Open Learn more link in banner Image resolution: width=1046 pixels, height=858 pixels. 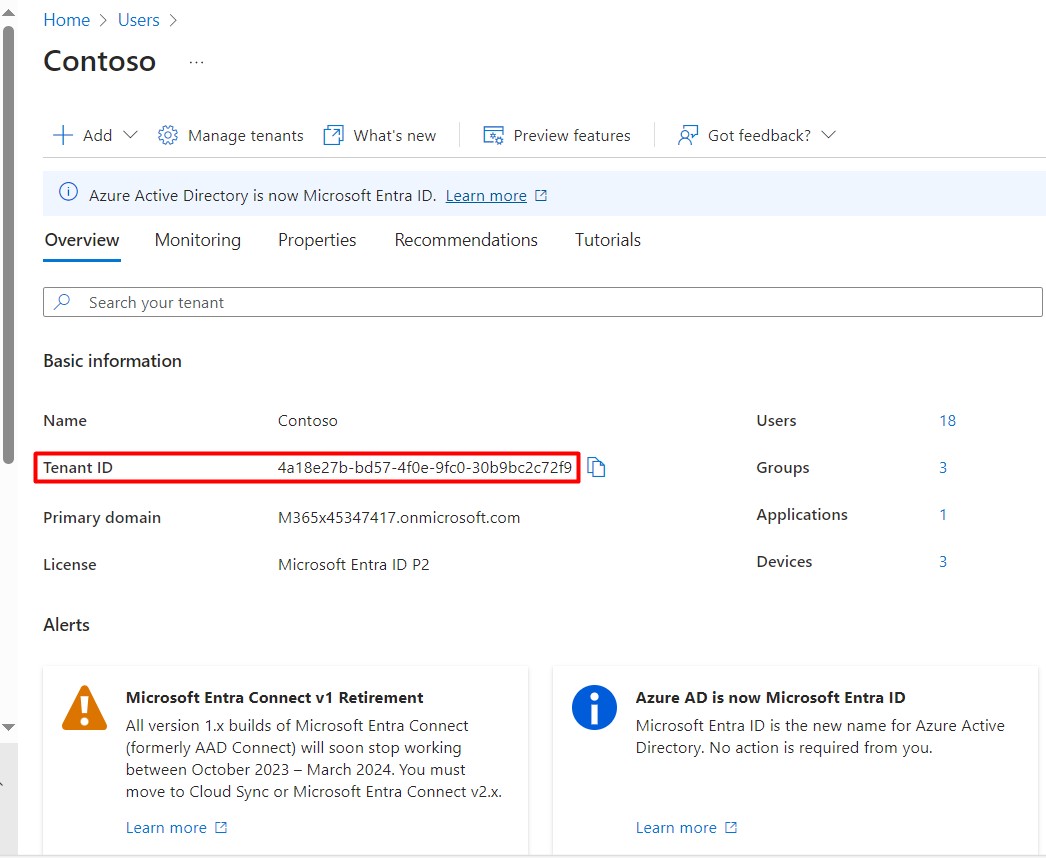486,195
